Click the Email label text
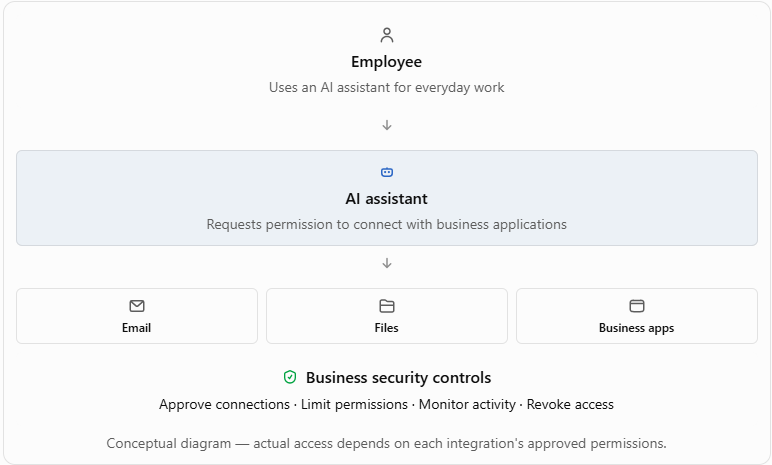The image size is (772, 465). point(136,328)
